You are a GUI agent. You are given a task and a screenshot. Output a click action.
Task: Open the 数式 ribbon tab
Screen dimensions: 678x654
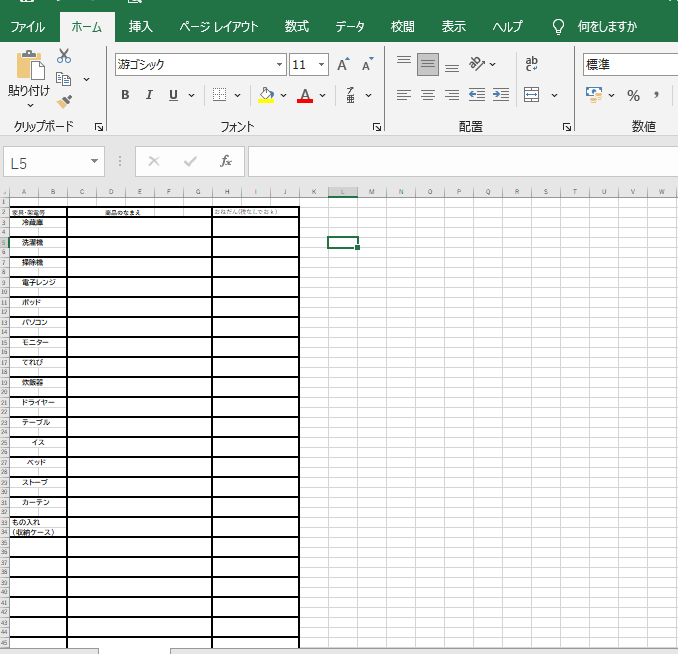coord(296,27)
